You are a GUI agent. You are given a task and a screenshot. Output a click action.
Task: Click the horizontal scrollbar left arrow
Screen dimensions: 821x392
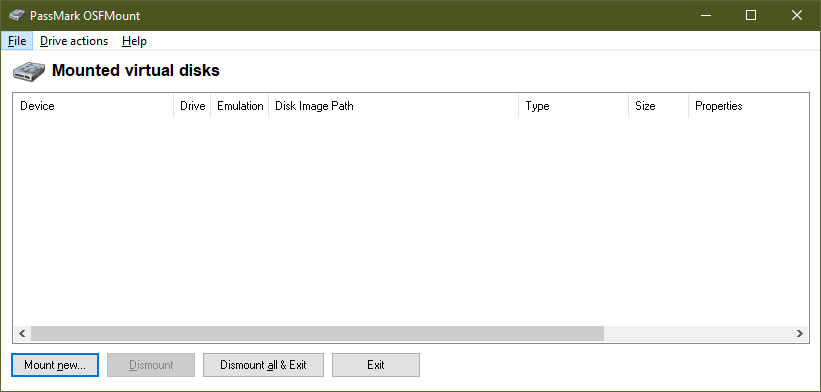[x=22, y=333]
